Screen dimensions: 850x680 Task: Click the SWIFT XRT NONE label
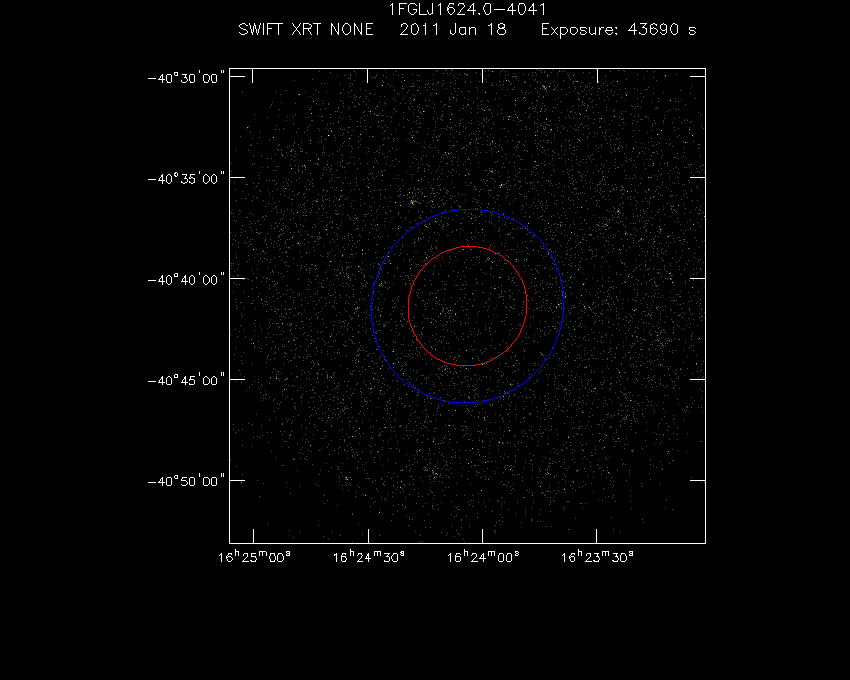tap(306, 29)
